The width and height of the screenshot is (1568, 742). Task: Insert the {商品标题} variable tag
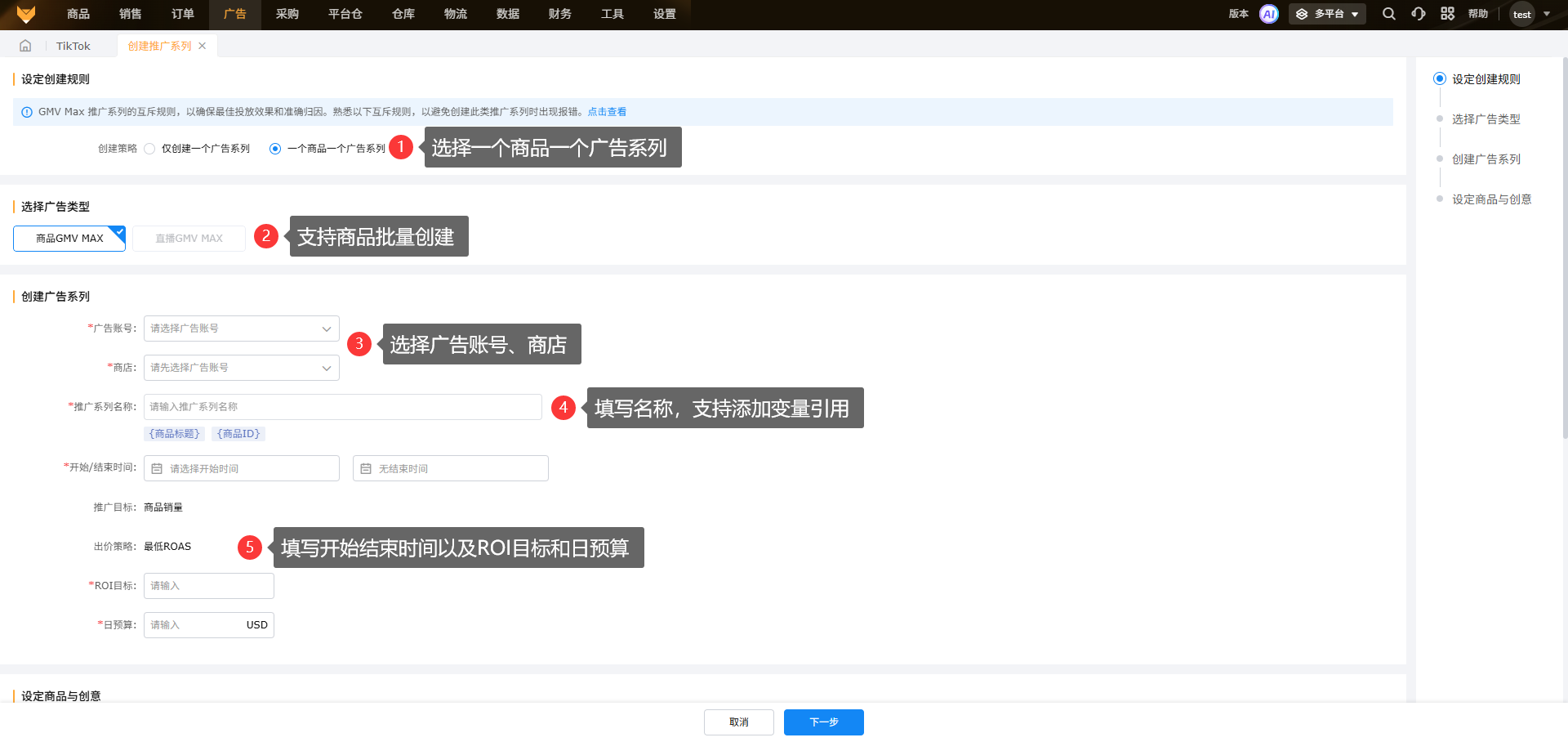[x=174, y=434]
